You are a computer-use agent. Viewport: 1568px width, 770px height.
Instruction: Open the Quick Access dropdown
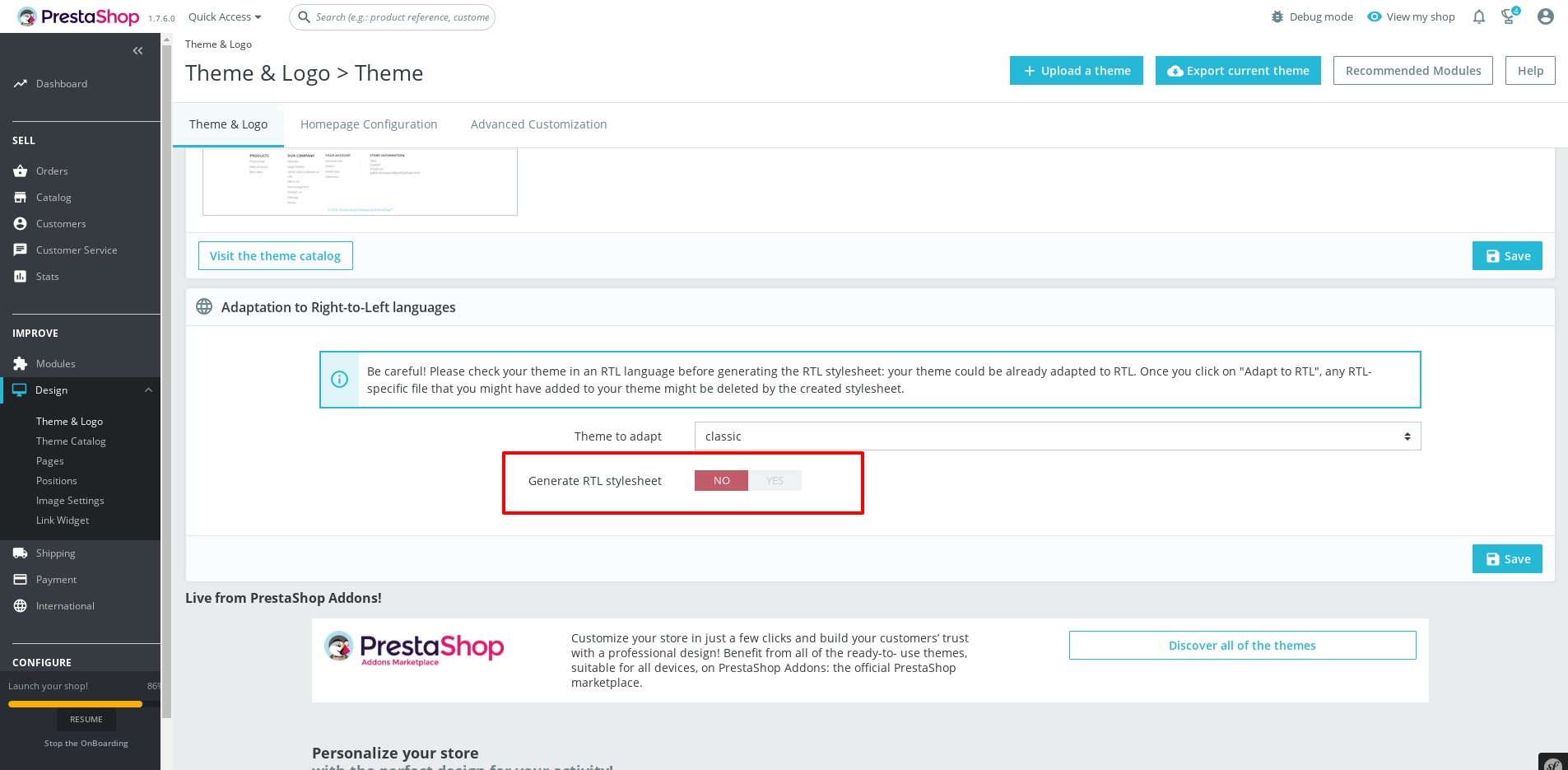click(224, 16)
